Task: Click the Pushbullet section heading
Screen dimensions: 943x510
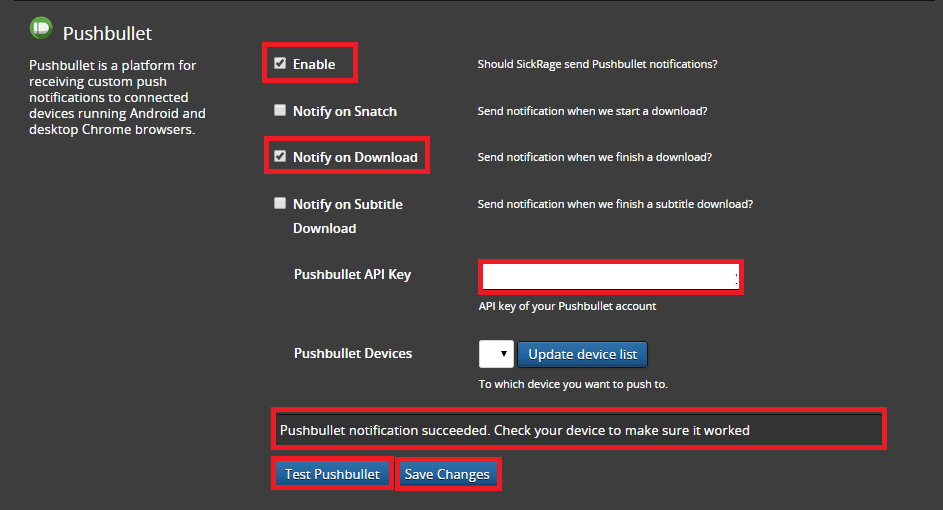Action: coord(107,34)
